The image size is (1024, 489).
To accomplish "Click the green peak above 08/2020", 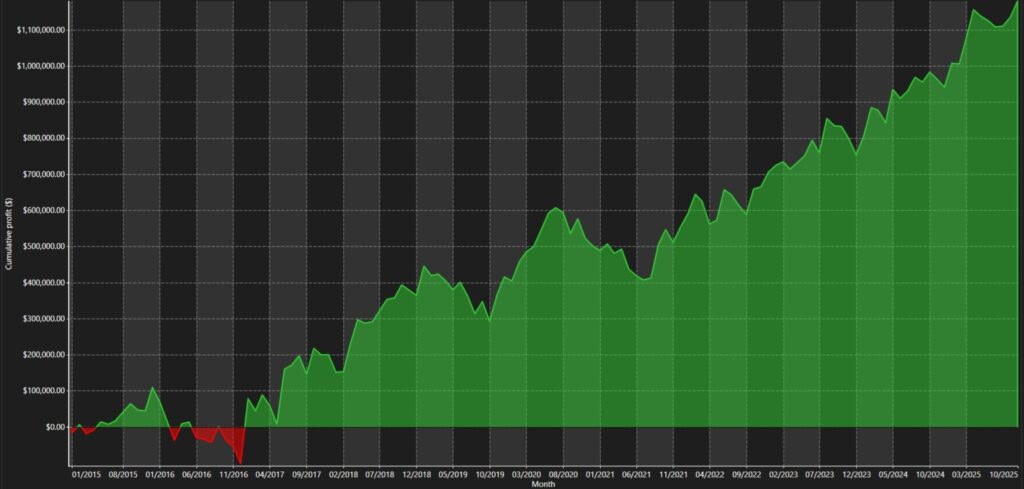I will (556, 208).
